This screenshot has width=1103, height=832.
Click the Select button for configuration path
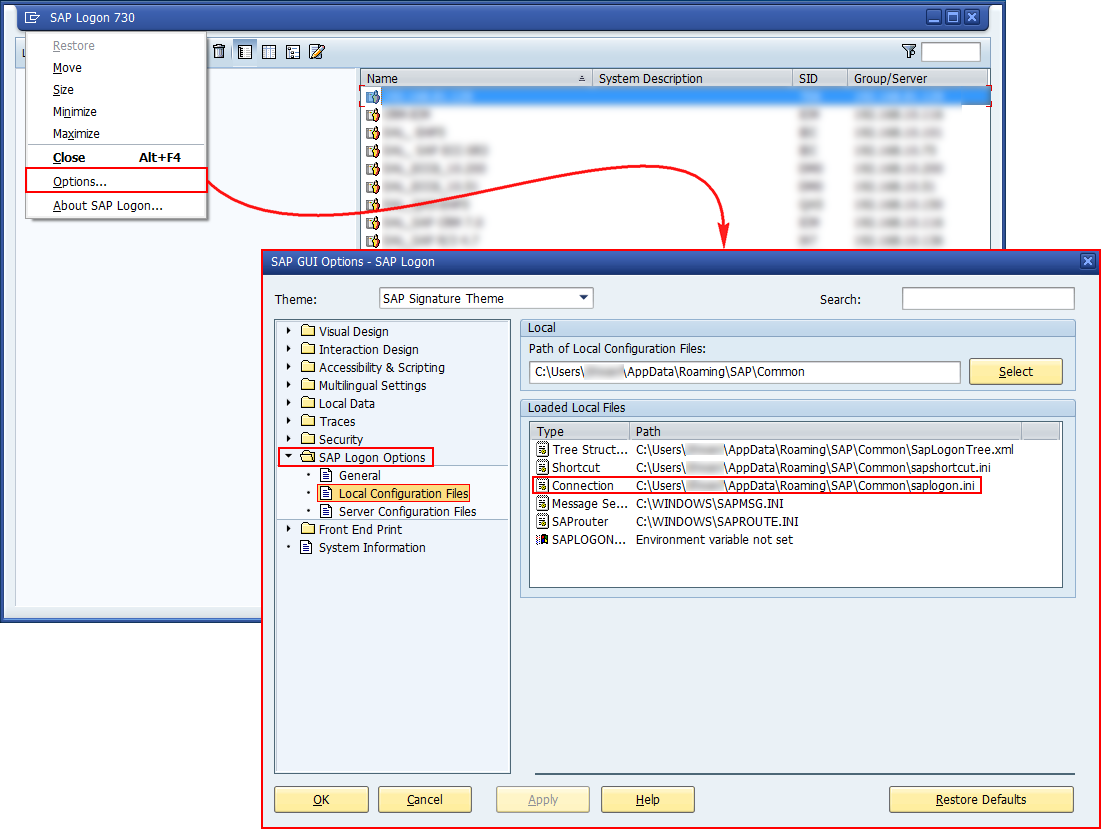[x=1014, y=371]
